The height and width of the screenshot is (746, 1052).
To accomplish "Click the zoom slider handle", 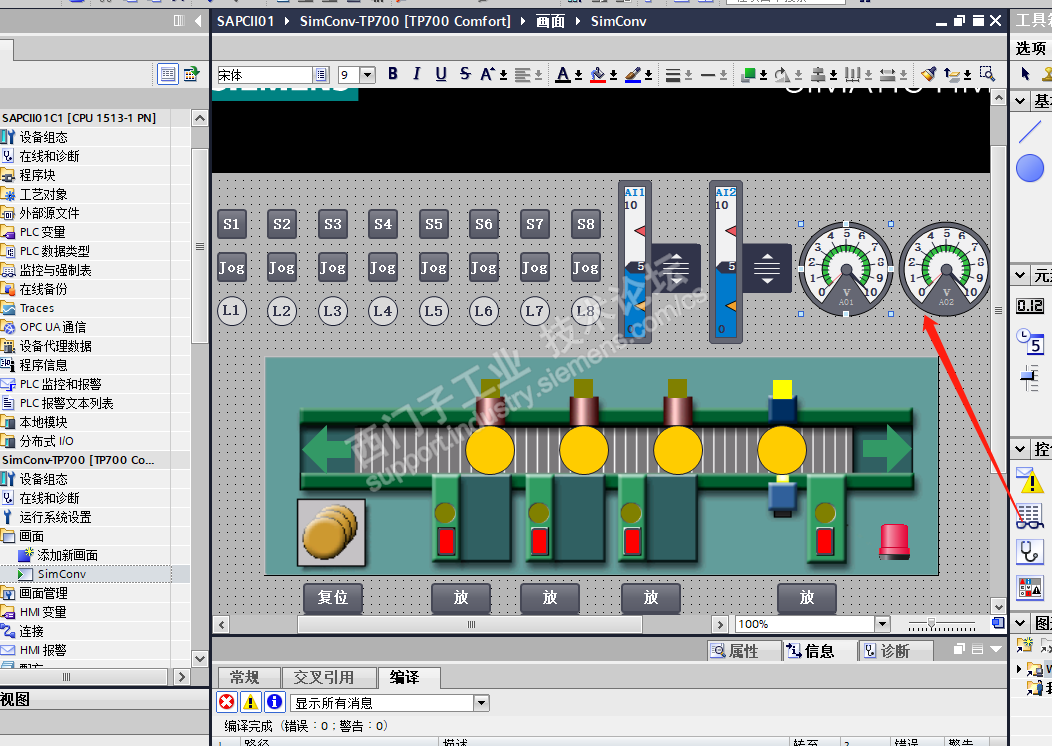I will 931,623.
